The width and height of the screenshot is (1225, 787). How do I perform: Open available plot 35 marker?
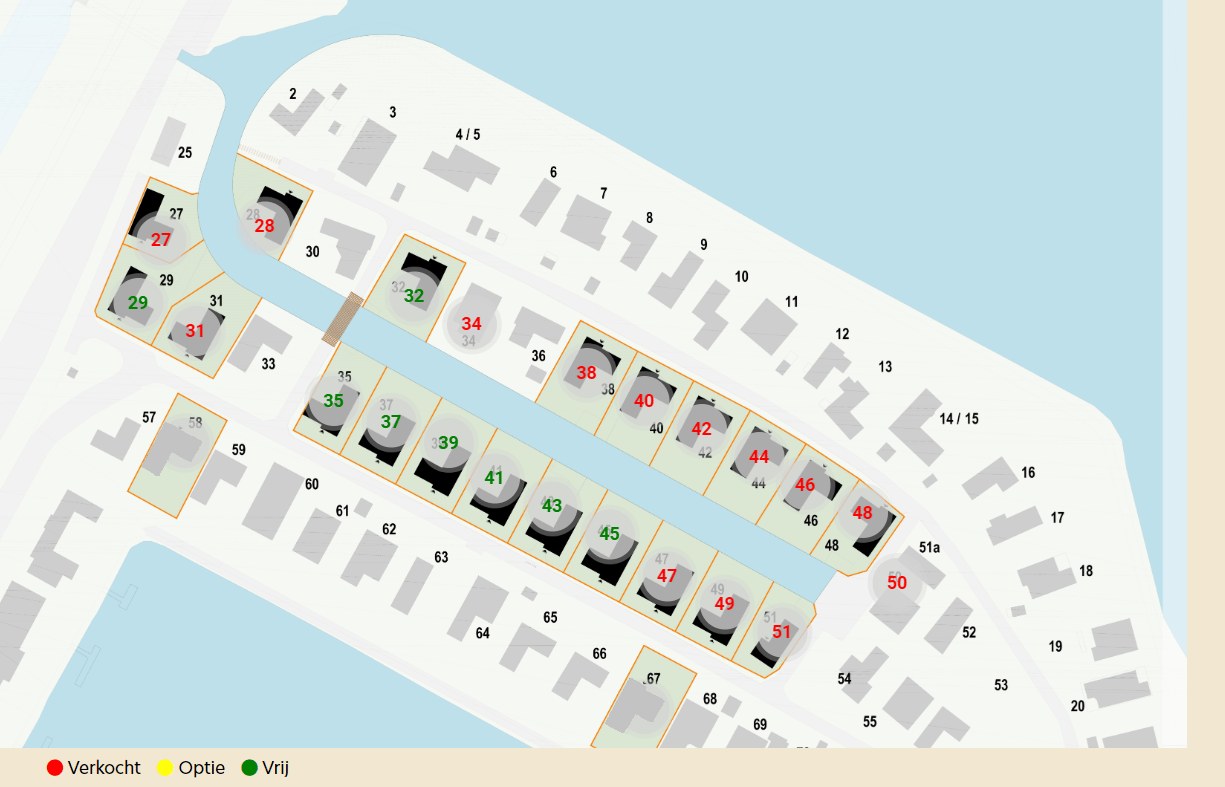pyautogui.click(x=334, y=401)
